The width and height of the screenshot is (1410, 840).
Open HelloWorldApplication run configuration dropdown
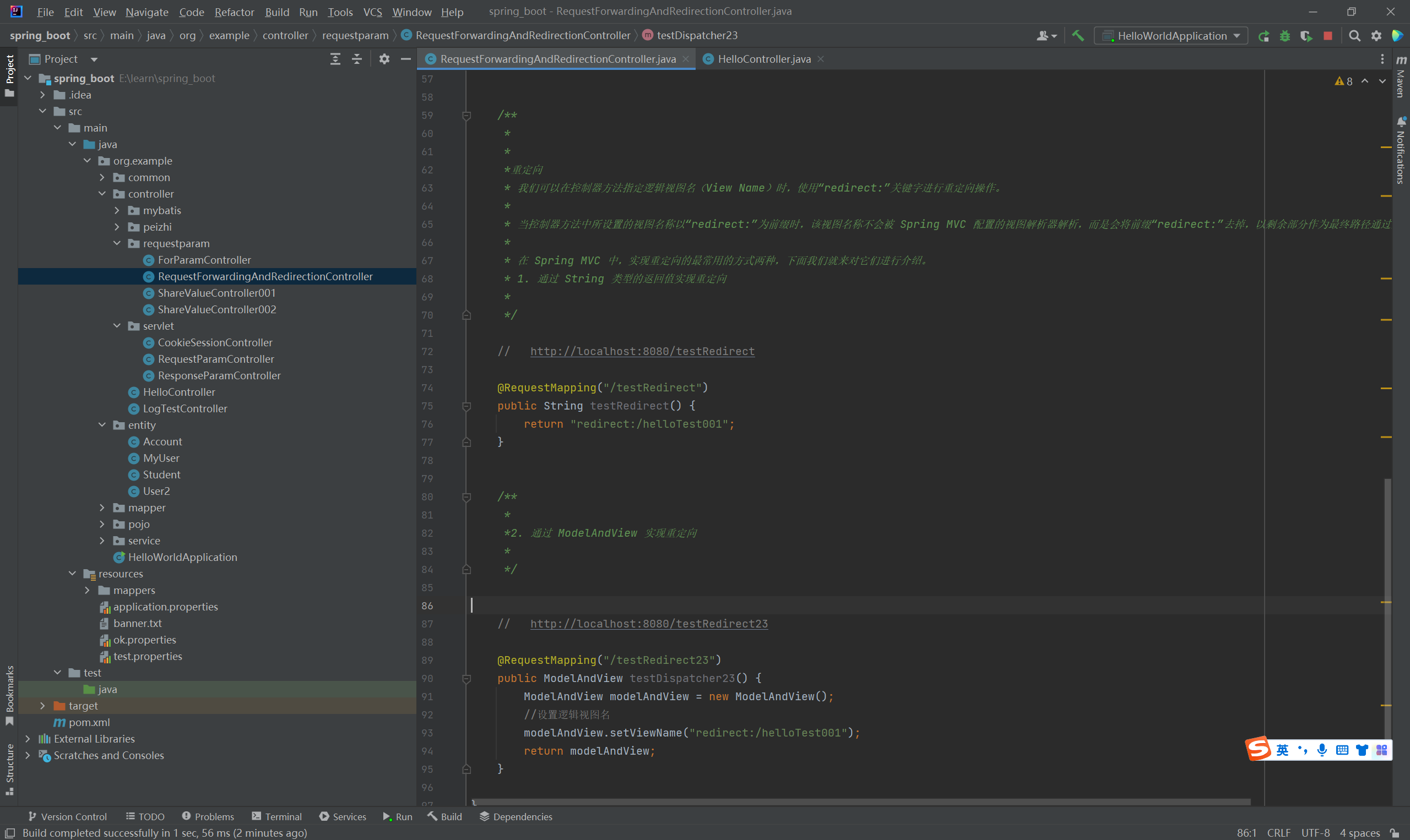pos(1171,36)
